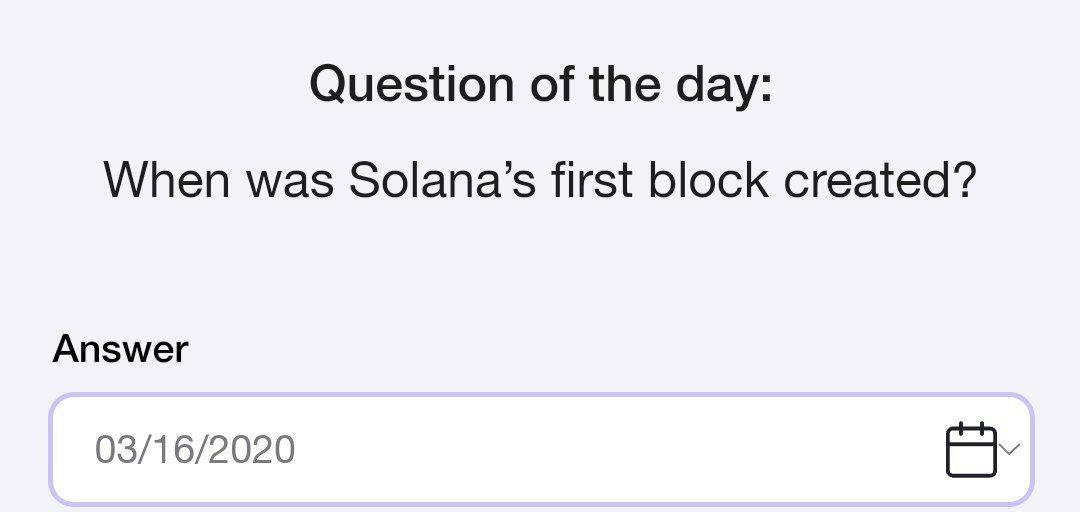Click the word 'Solana's' in the question
This screenshot has height=512, width=1080.
point(442,180)
